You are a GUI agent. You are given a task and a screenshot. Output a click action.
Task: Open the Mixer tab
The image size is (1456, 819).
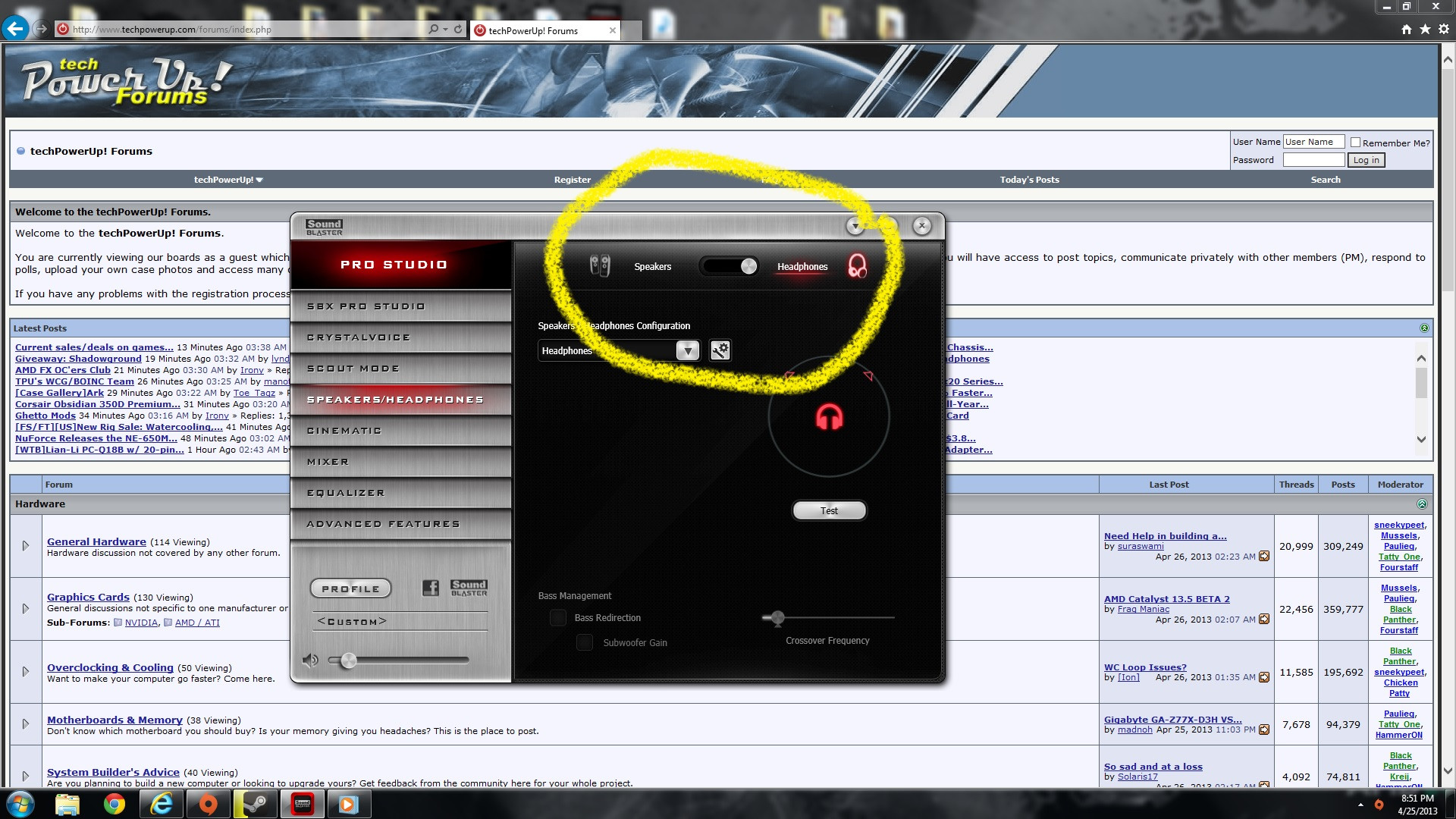pyautogui.click(x=400, y=462)
